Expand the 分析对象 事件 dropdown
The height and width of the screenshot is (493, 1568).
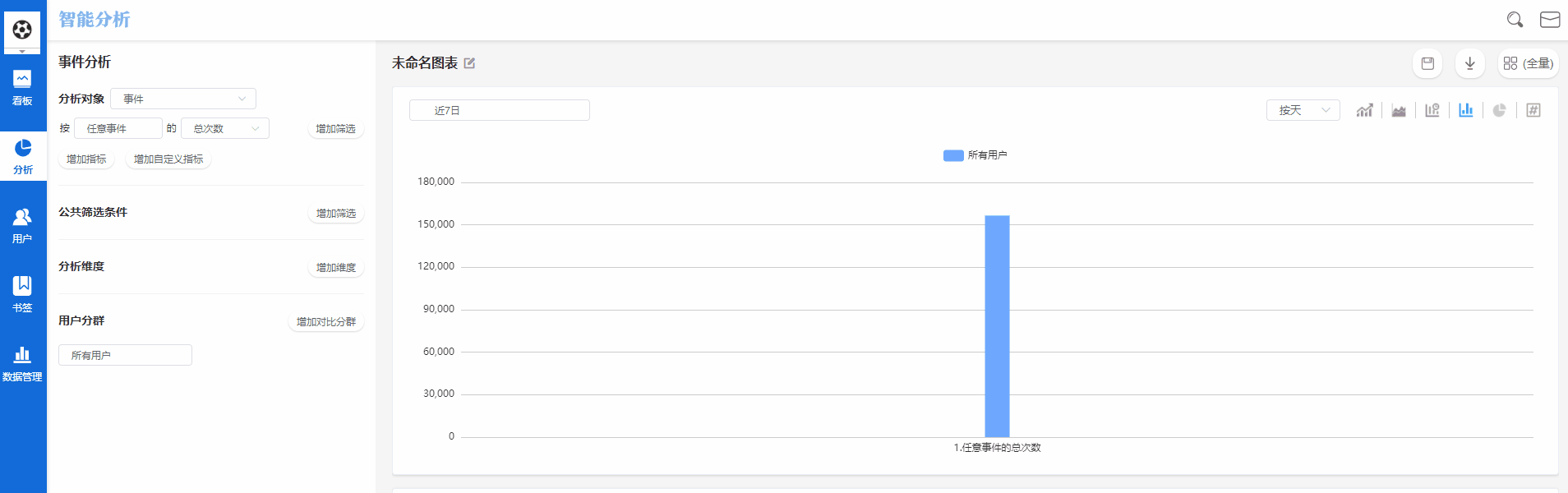click(183, 99)
